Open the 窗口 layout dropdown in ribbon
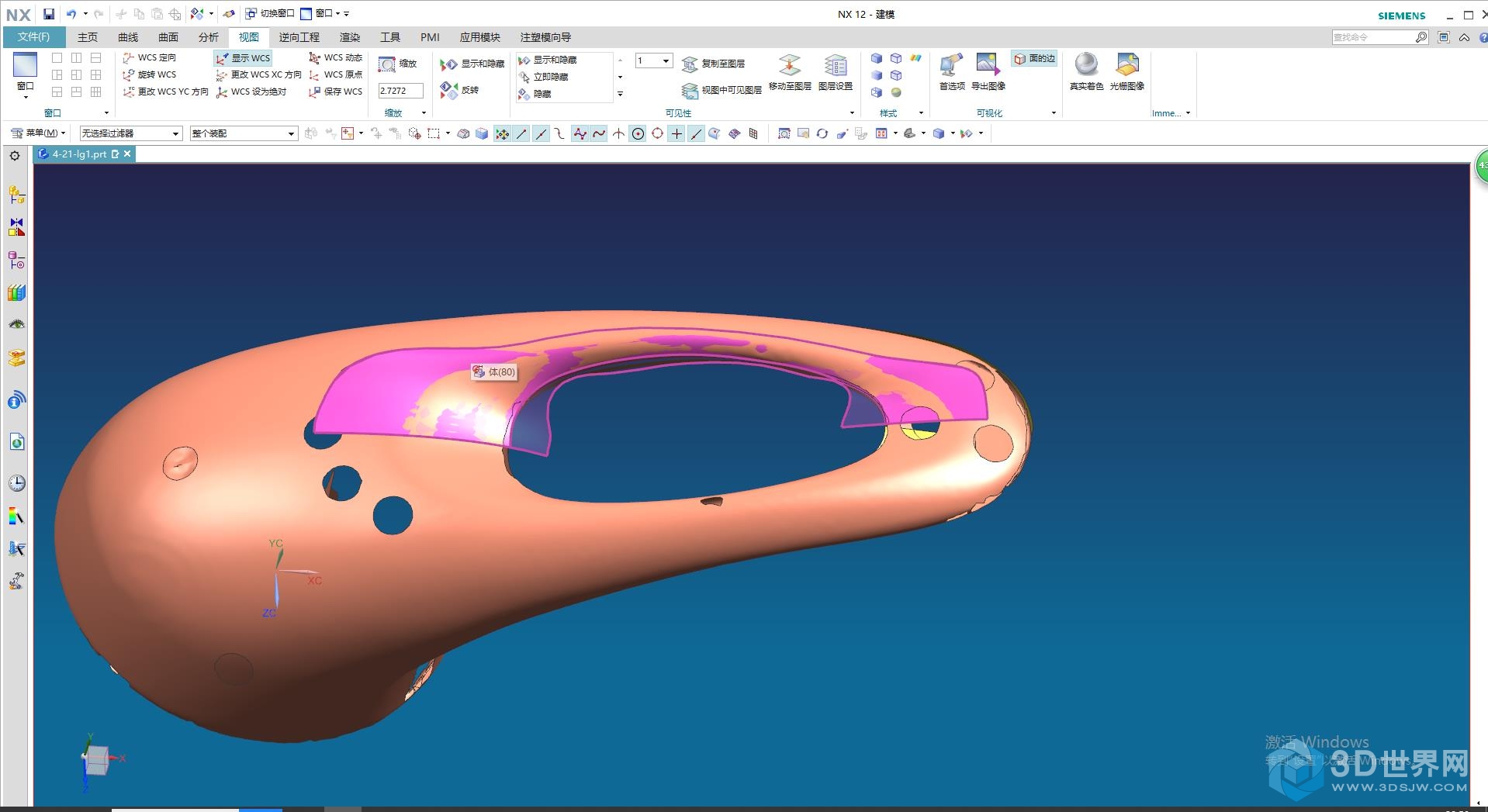 (26, 76)
